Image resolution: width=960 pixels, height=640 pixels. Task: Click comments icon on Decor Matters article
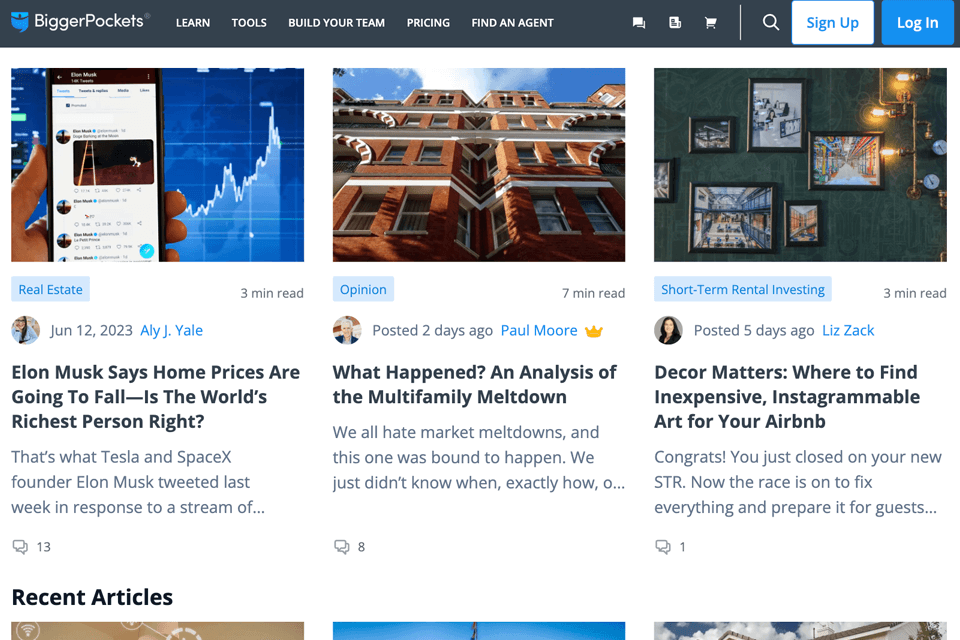[x=663, y=546]
